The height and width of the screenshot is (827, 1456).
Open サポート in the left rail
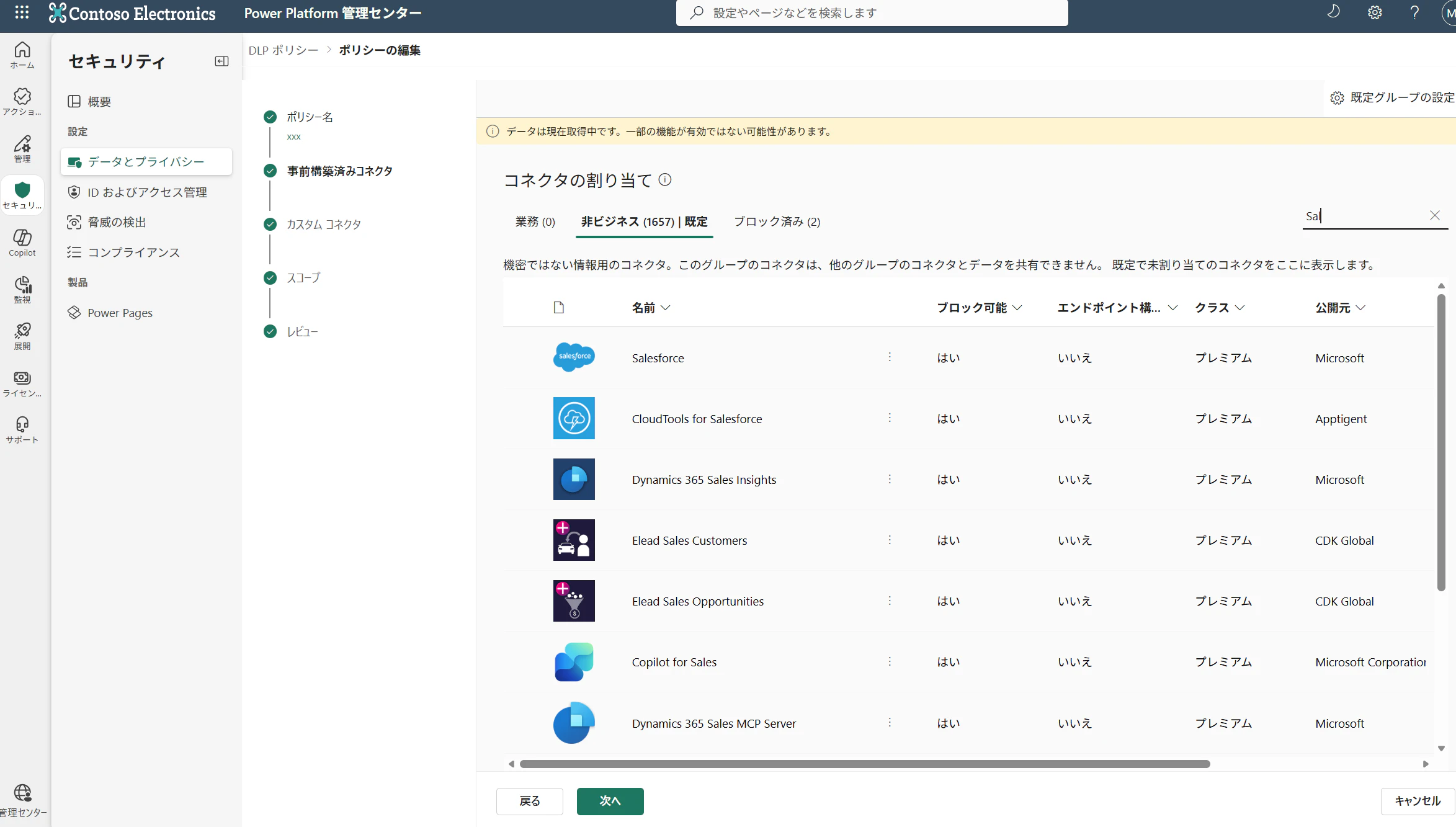coord(22,429)
